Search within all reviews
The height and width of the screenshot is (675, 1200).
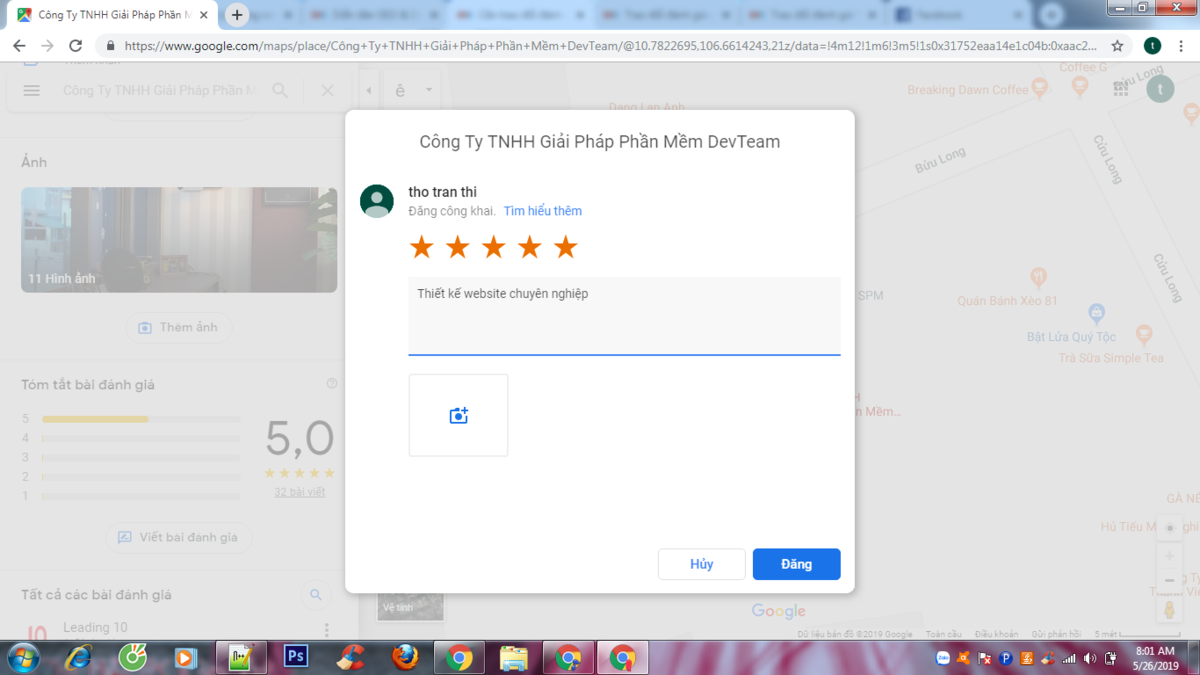click(x=316, y=595)
